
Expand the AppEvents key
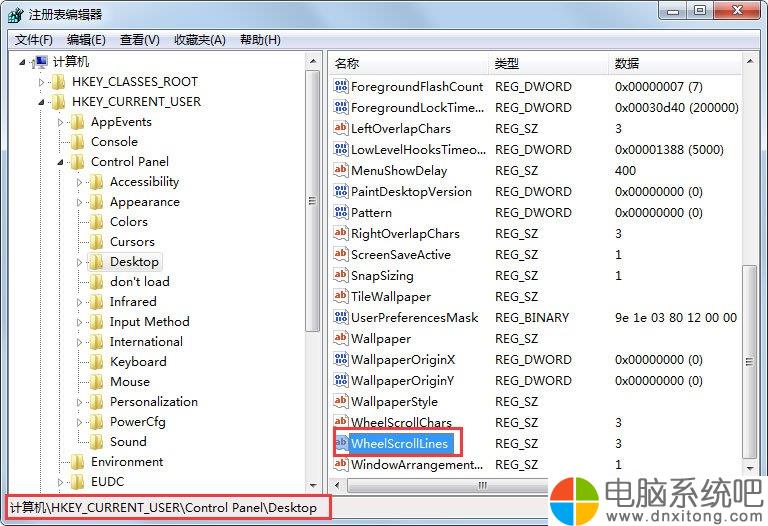(61, 122)
